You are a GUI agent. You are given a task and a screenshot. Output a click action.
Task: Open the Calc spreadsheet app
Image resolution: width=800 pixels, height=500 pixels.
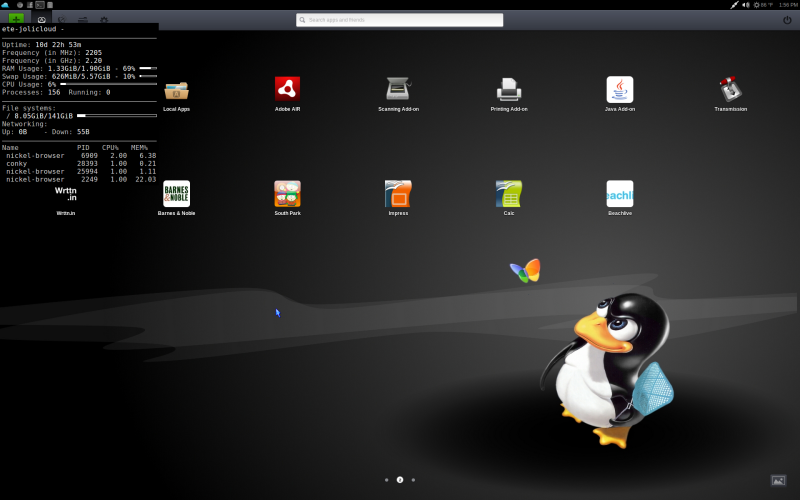[x=509, y=194]
